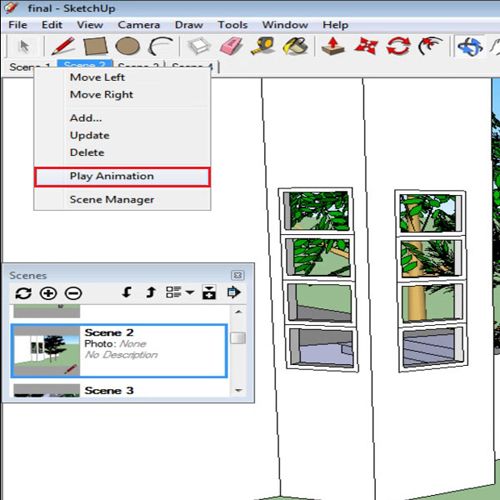This screenshot has height=500, width=500.
Task: Select the Move tool
Action: [x=366, y=46]
